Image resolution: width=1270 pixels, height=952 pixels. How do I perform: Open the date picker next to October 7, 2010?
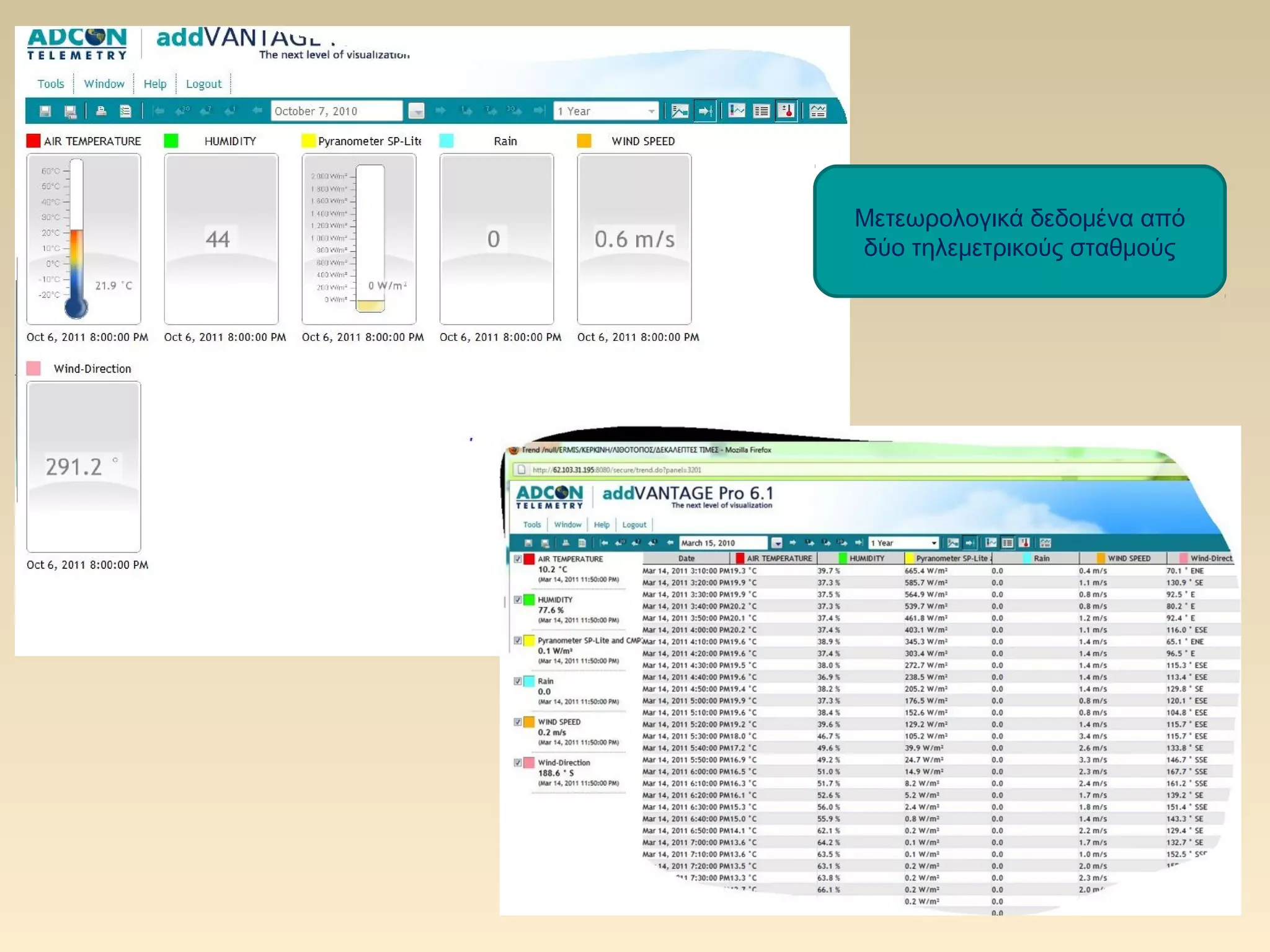pos(416,112)
